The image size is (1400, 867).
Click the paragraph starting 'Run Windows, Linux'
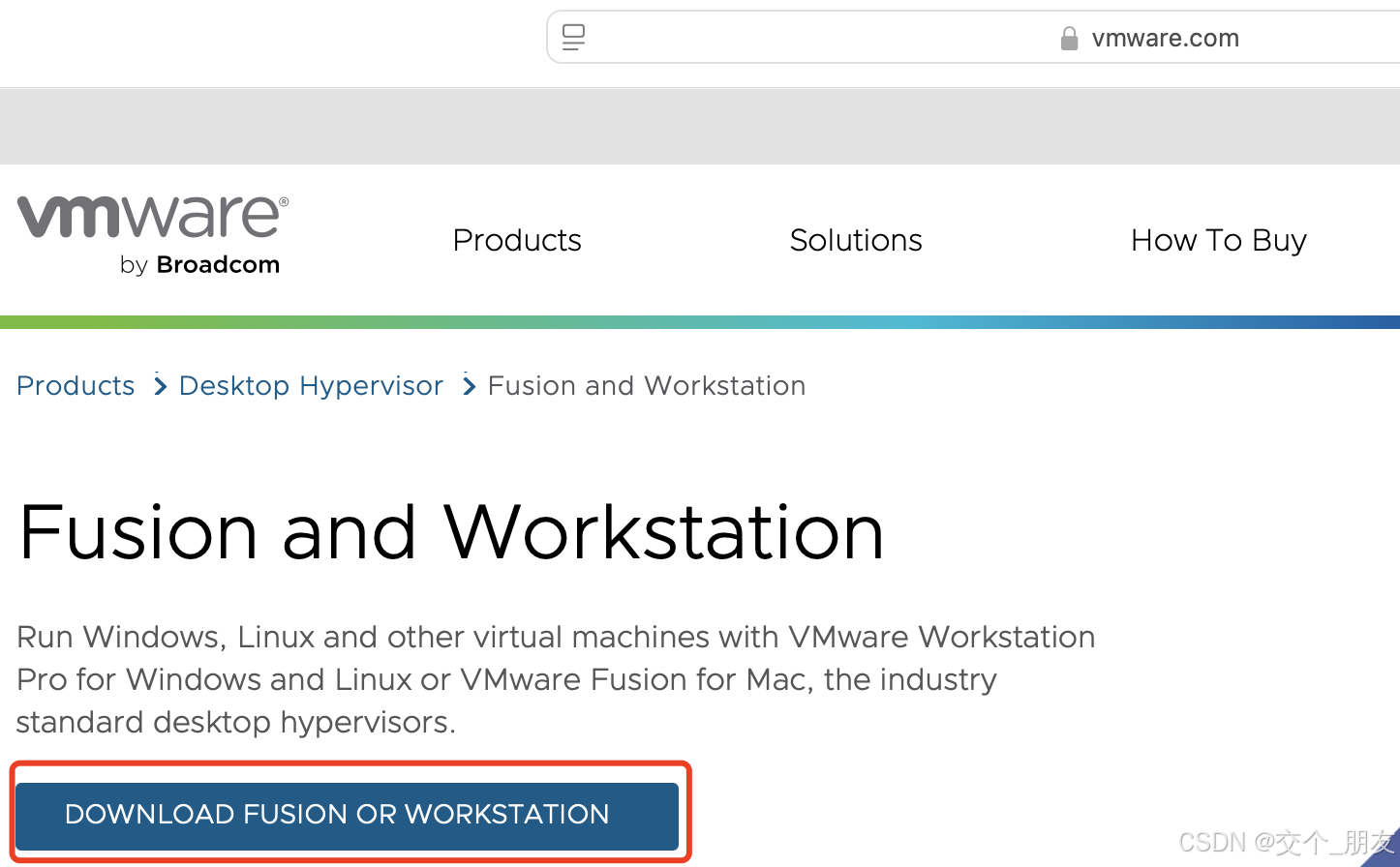click(556, 679)
